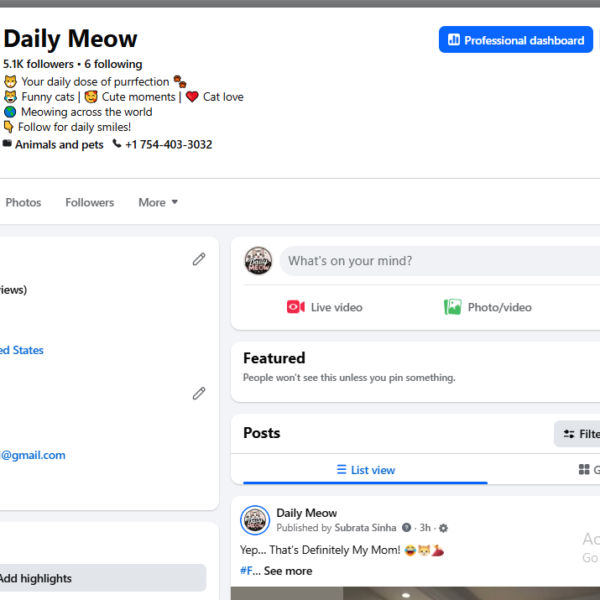The width and height of the screenshot is (600, 600).
Task: Open the post's 3h timestamp
Action: [x=425, y=528]
